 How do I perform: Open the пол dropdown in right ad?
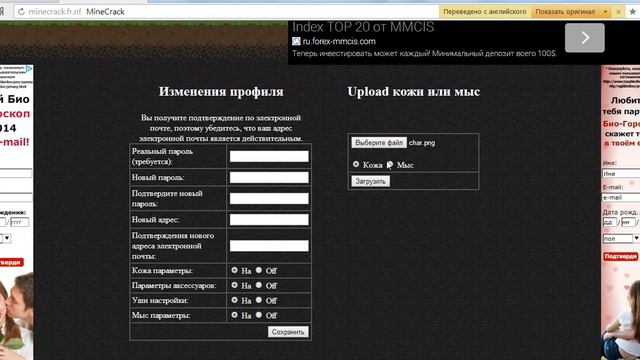[x=621, y=238]
